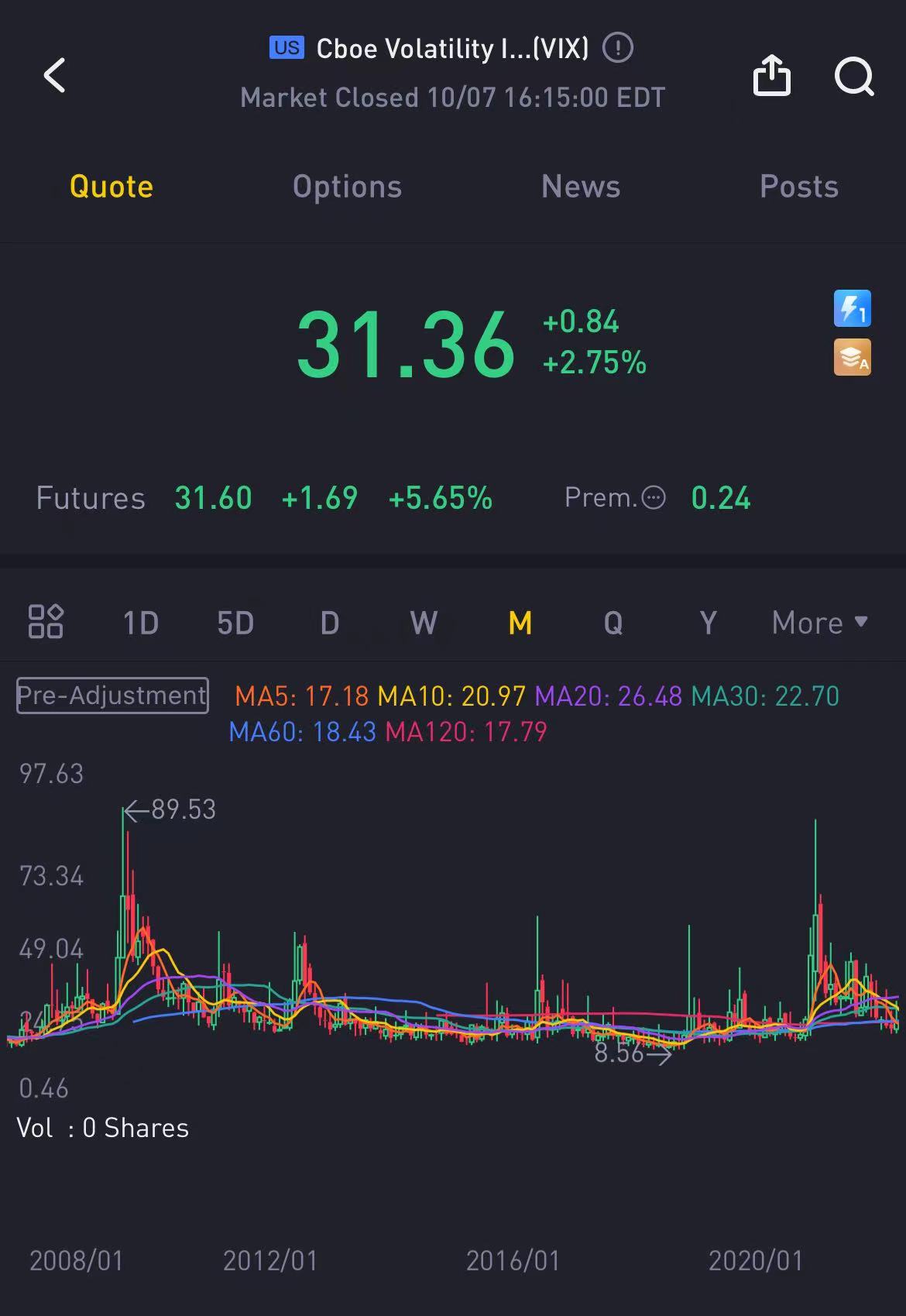This screenshot has height=1316, width=906.
Task: Tap the MA60: 18.43 indicator label
Action: [x=303, y=731]
